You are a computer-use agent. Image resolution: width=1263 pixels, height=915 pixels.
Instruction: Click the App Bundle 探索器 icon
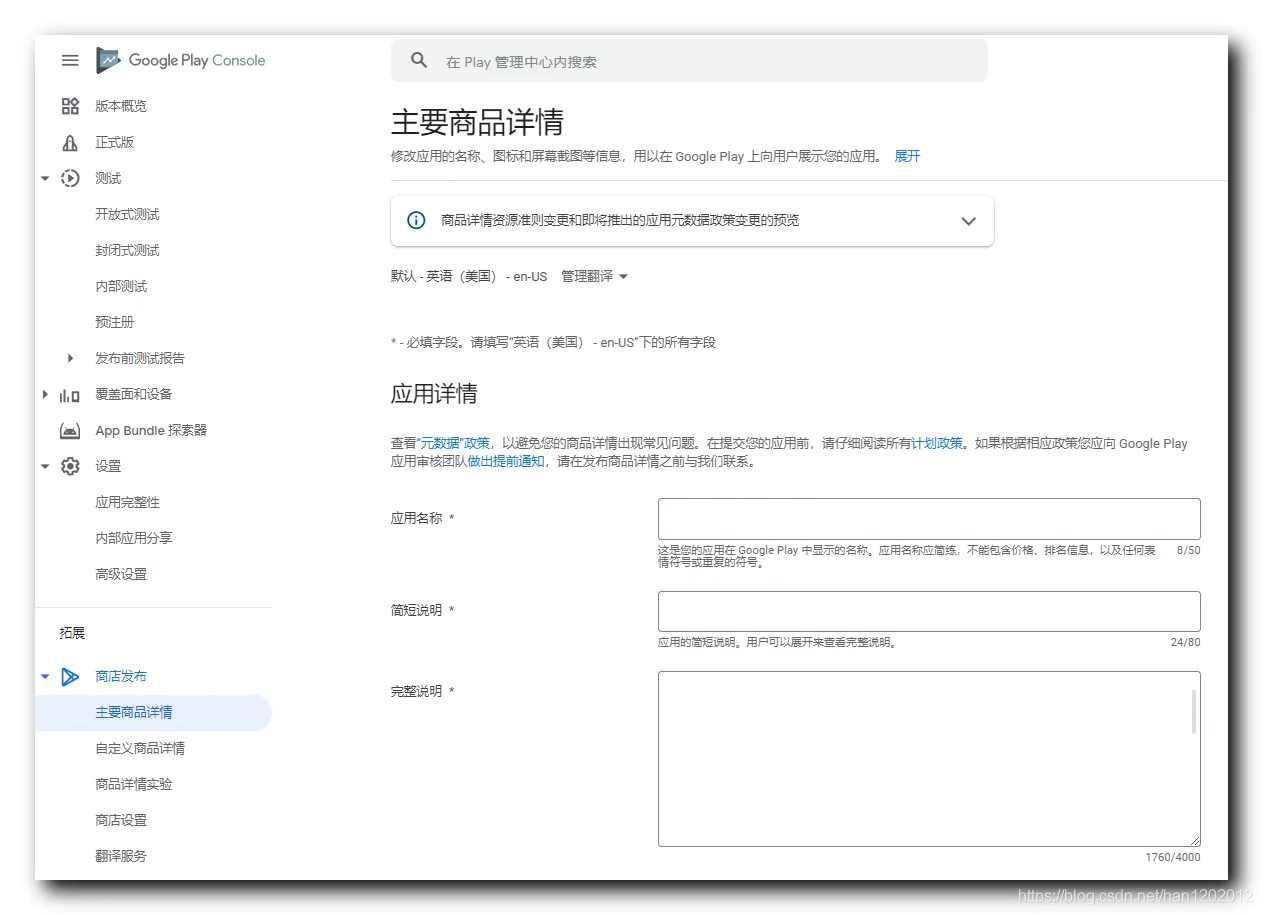coord(70,430)
